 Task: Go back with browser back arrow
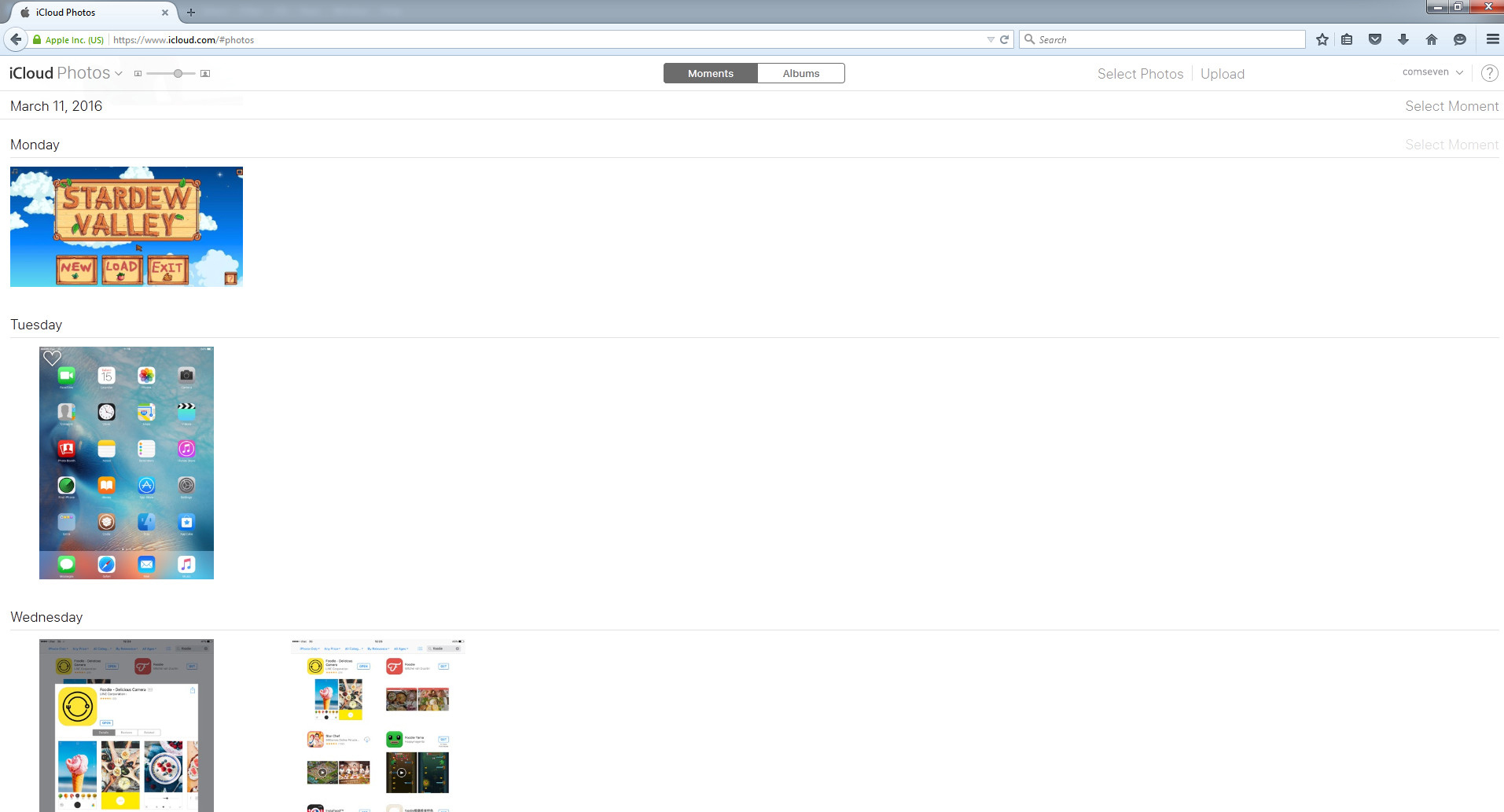click(16, 39)
